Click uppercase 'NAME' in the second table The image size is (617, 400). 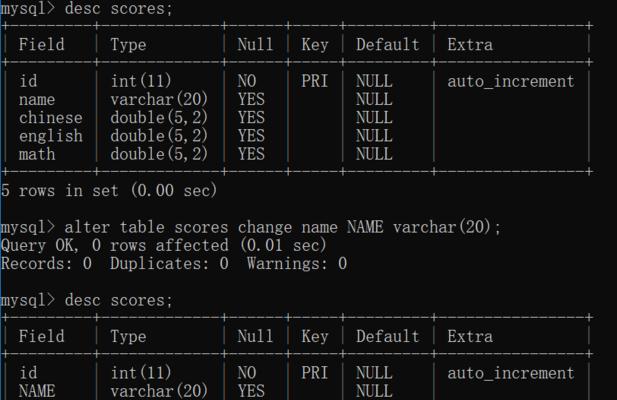point(37,391)
